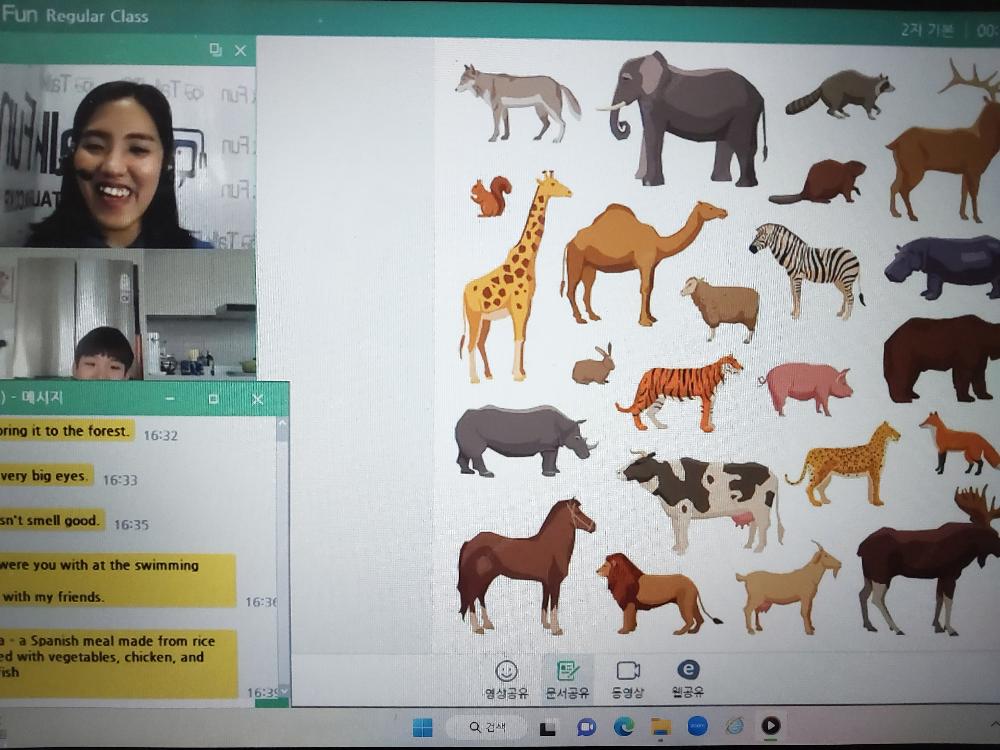The height and width of the screenshot is (750, 1000).
Task: Open the chat app icon on taskbar
Action: point(587,727)
